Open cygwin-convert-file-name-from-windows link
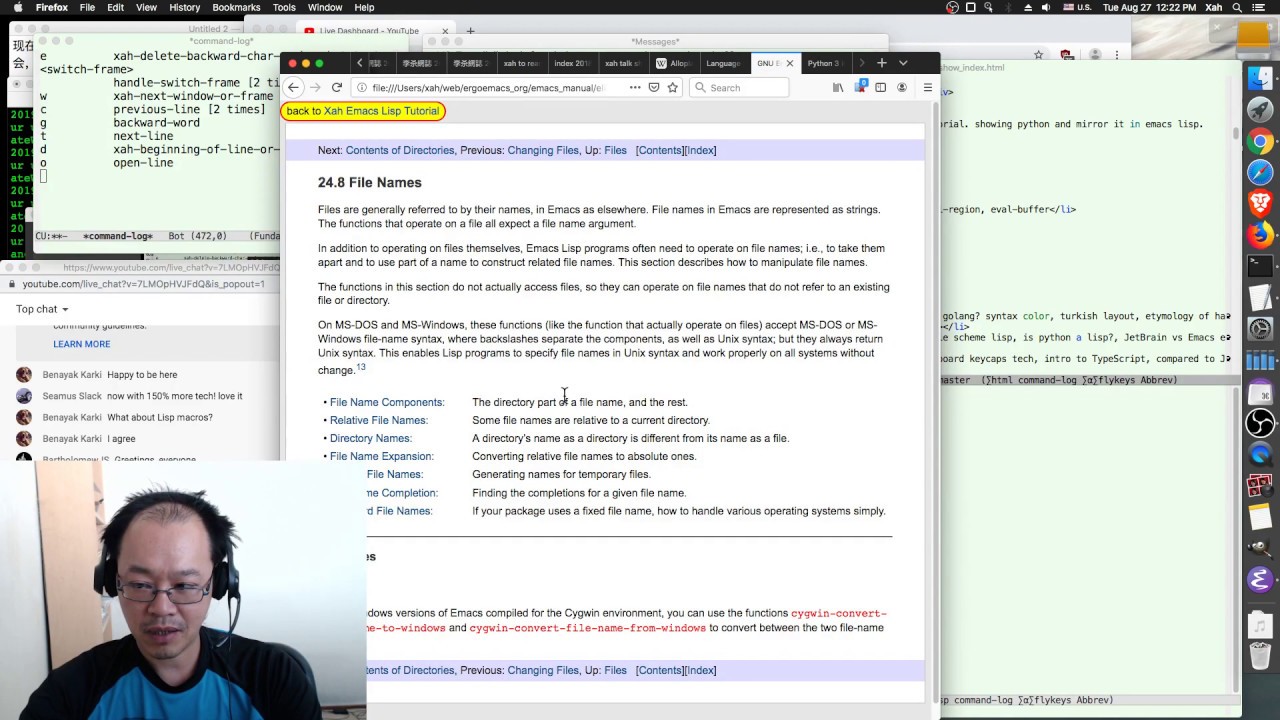 pos(588,628)
